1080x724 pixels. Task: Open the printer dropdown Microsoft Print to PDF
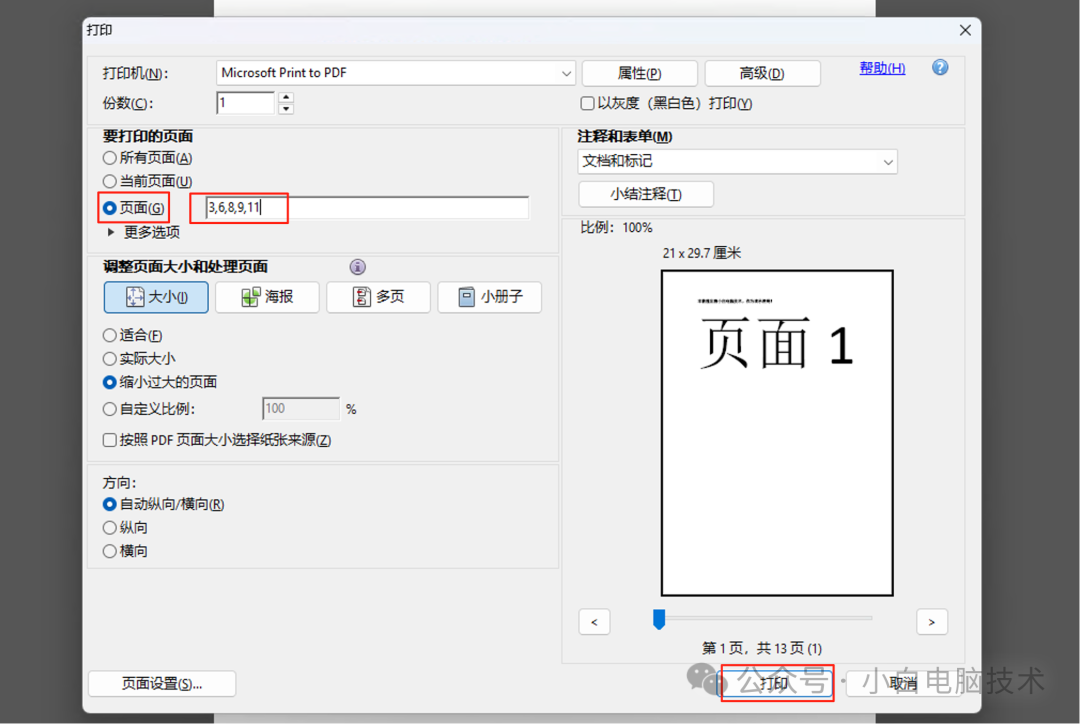[395, 73]
